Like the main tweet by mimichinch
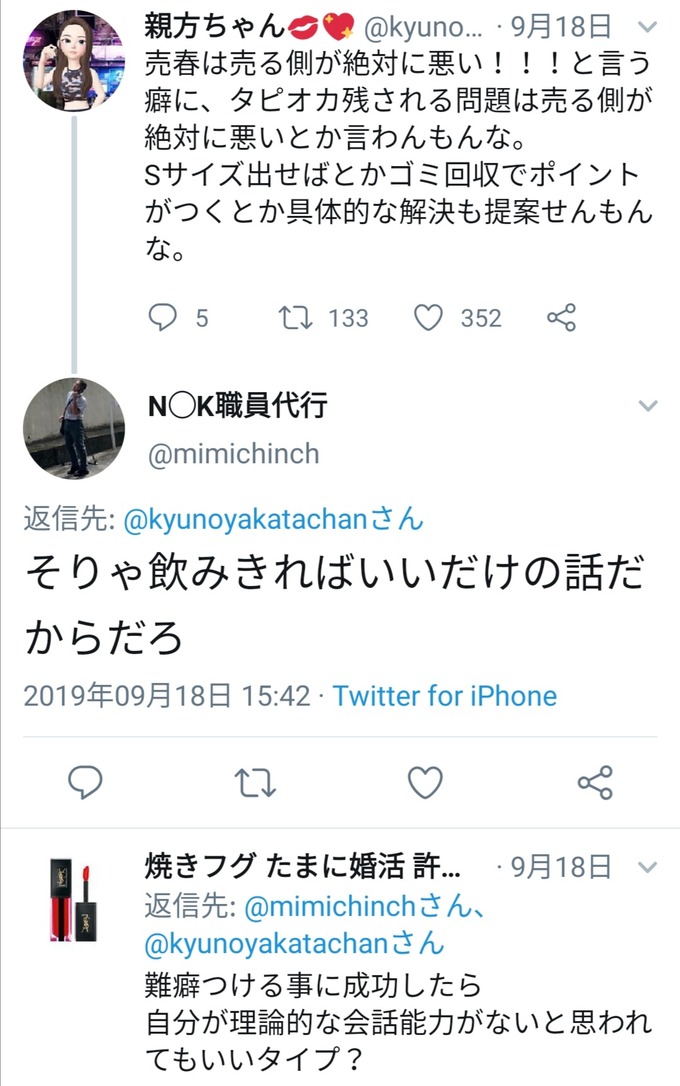This screenshot has height=1086, width=680. [426, 783]
